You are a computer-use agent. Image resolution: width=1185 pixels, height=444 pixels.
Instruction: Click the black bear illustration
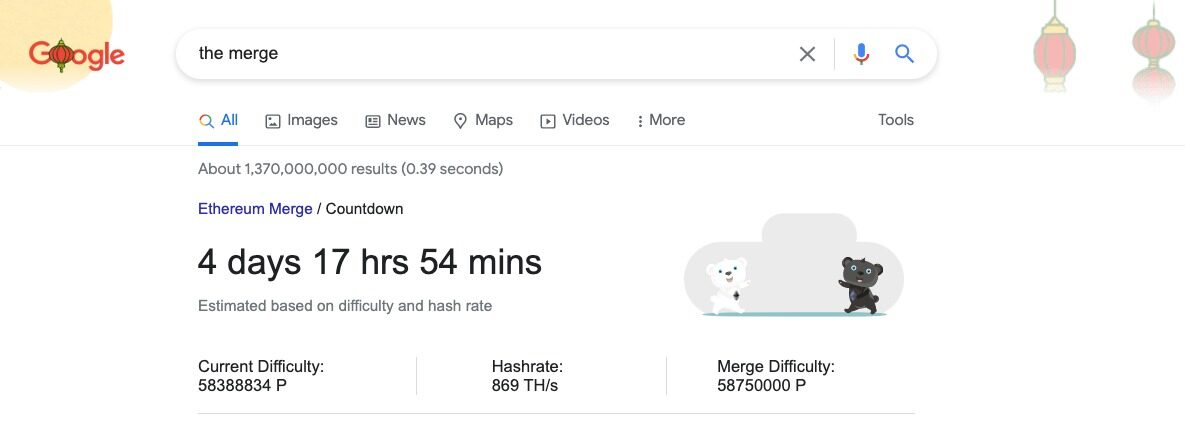[859, 284]
